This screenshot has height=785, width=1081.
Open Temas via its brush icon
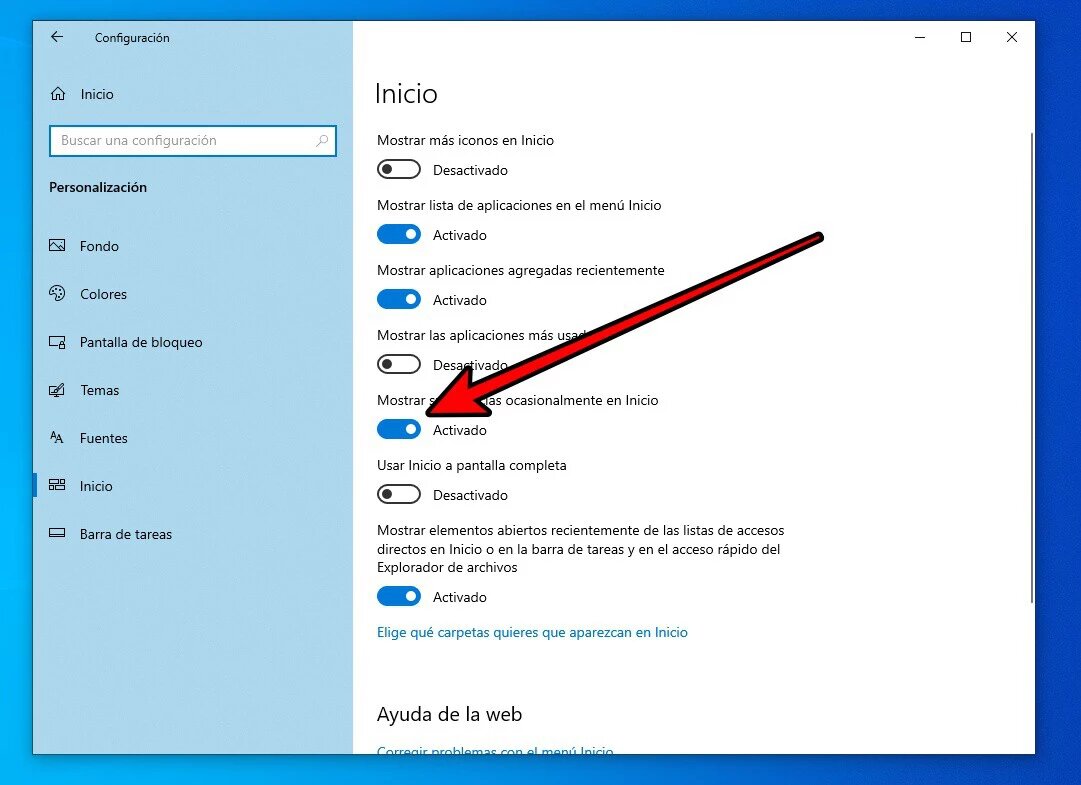click(58, 390)
